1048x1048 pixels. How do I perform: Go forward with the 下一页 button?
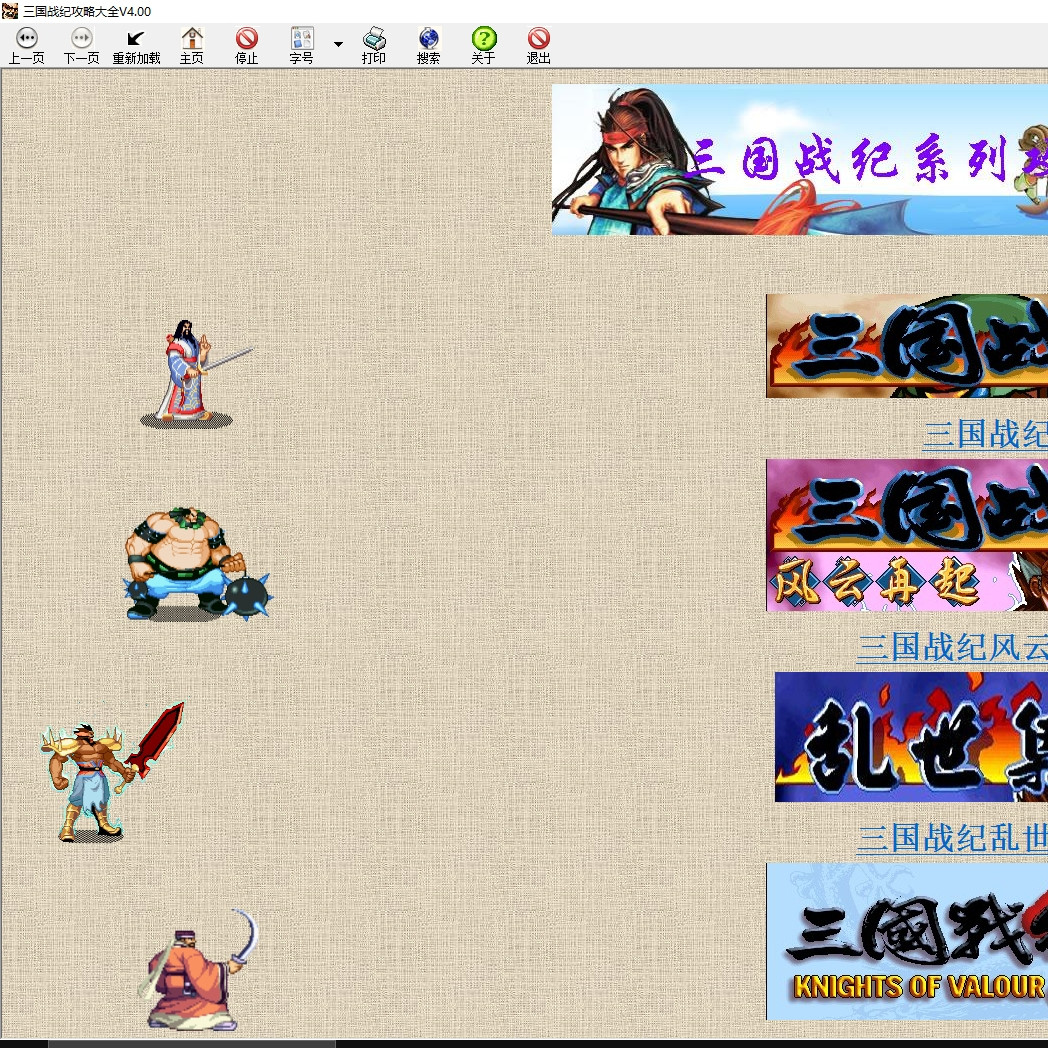(x=82, y=45)
